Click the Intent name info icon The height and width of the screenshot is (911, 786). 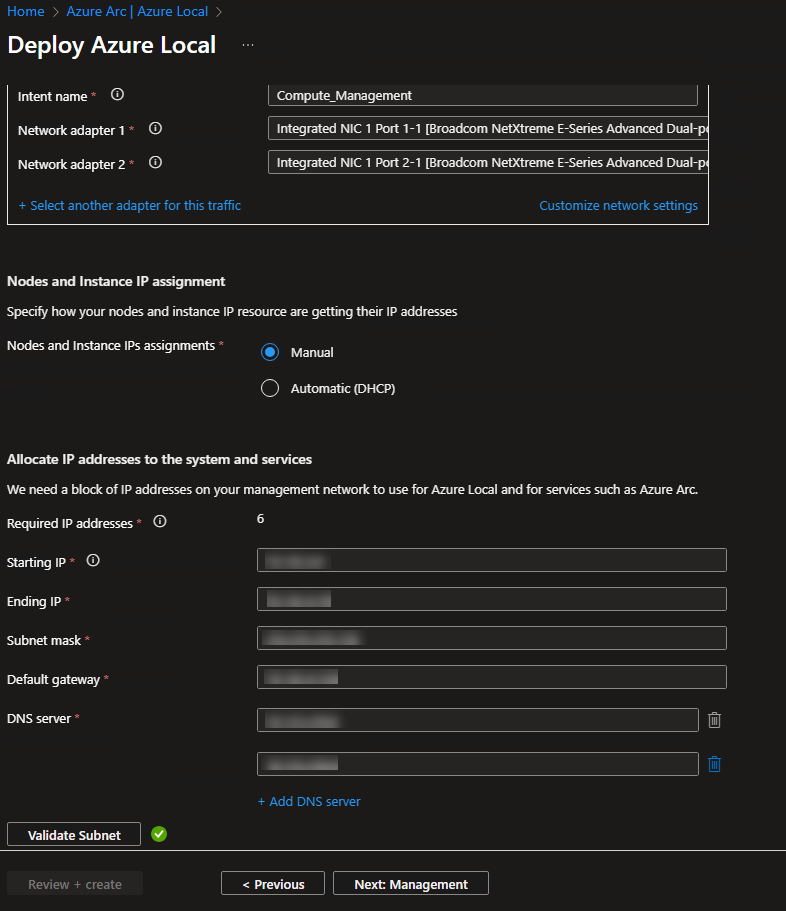(117, 95)
